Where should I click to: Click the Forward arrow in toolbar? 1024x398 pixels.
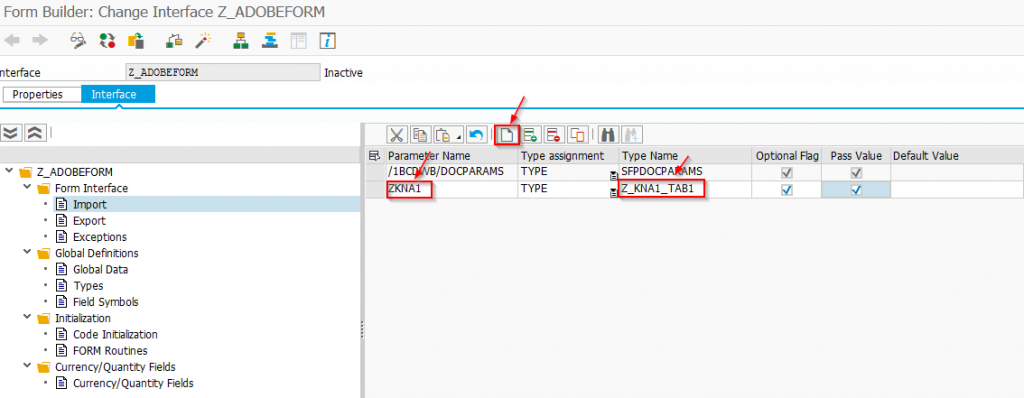point(40,41)
